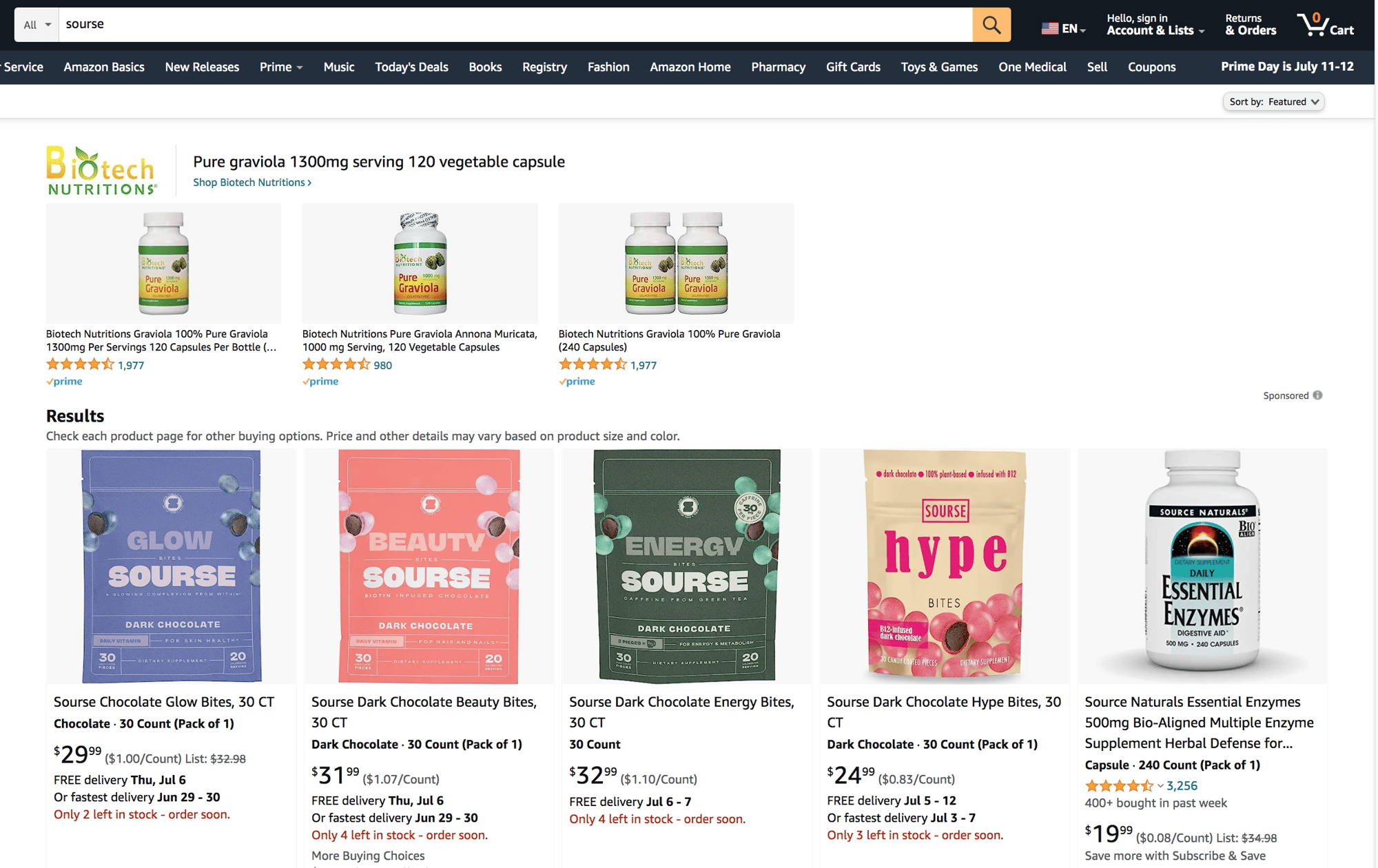Click Graviola 1000mg bottle image
This screenshot has height=868, width=1378.
pyautogui.click(x=420, y=263)
